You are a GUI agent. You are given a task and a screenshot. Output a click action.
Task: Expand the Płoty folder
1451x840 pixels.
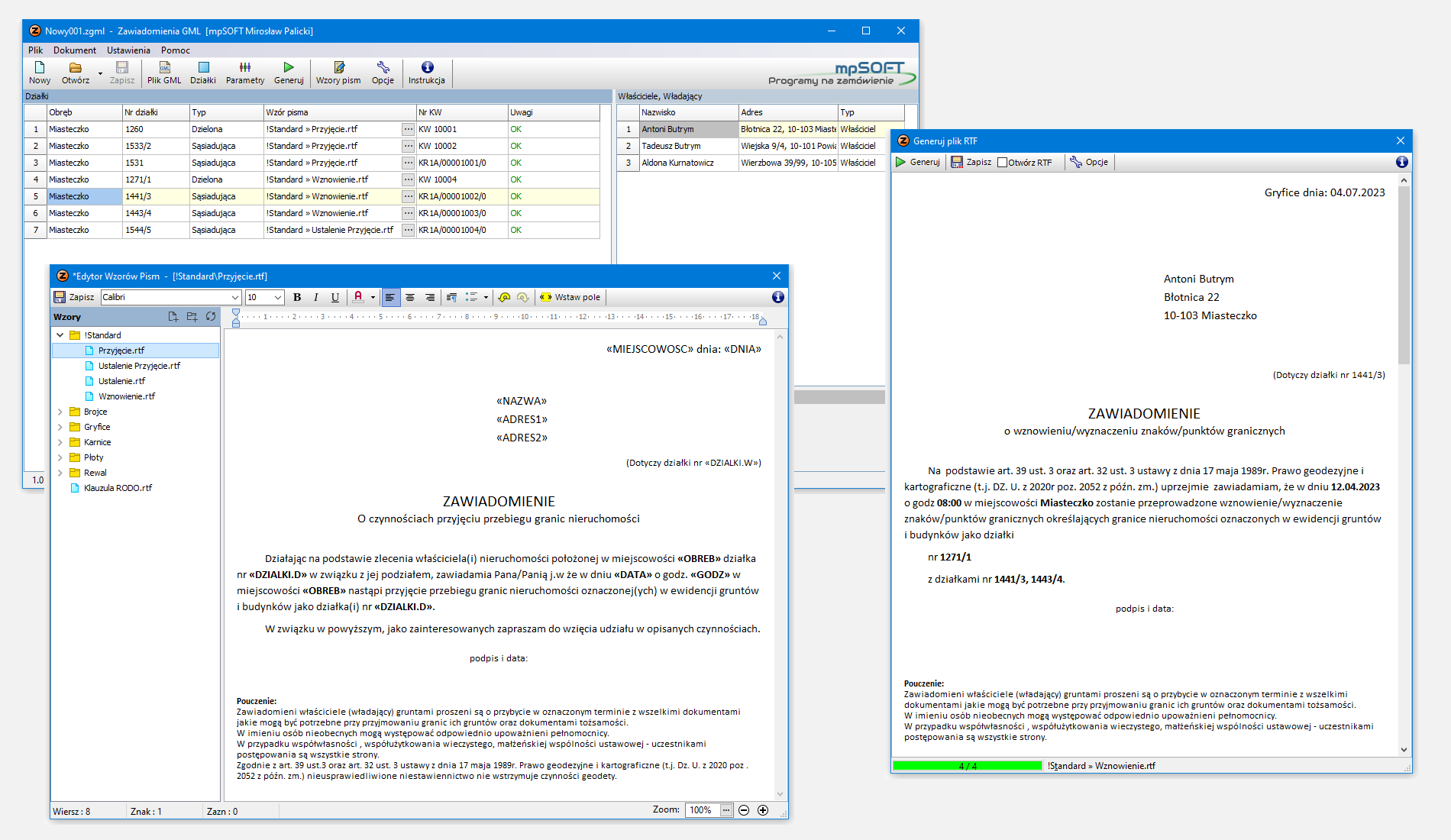click(x=60, y=457)
